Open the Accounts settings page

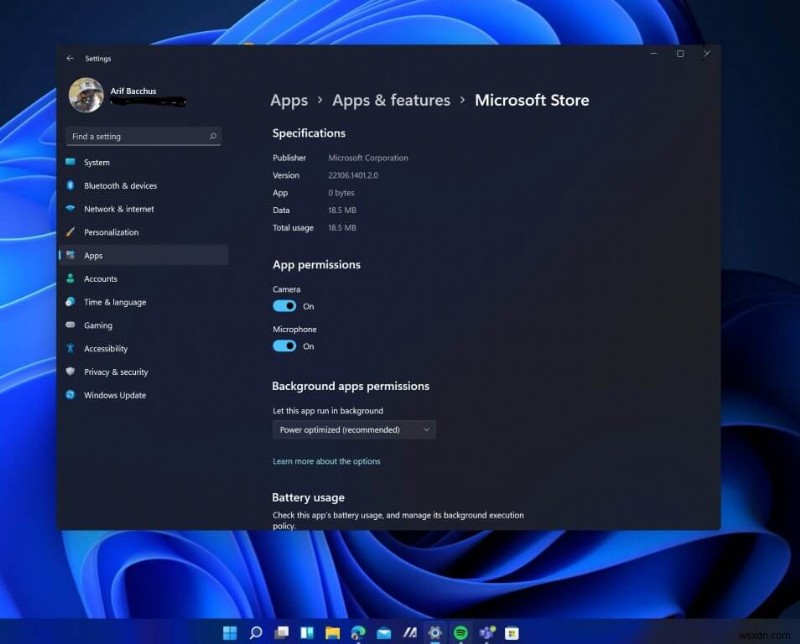[x=100, y=279]
